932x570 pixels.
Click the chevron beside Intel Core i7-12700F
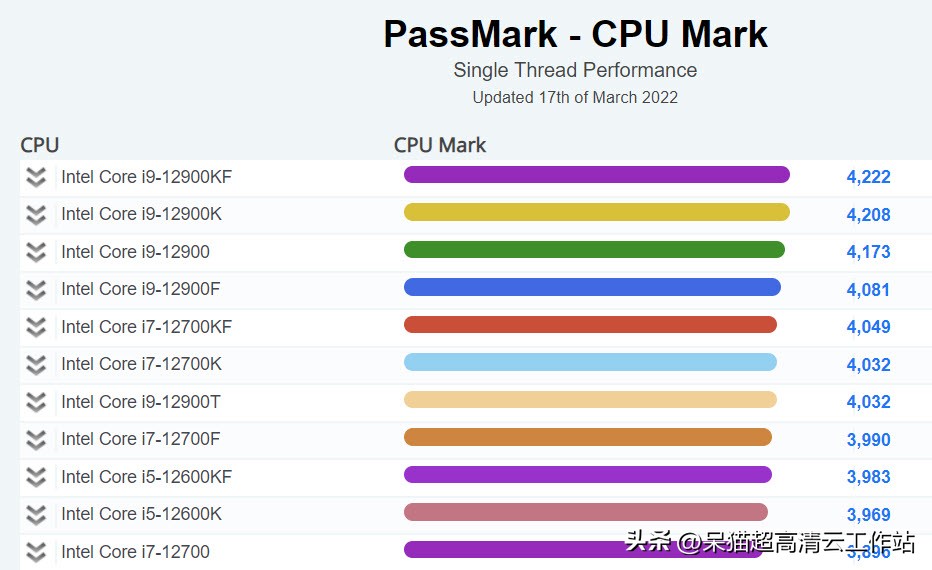[36, 439]
